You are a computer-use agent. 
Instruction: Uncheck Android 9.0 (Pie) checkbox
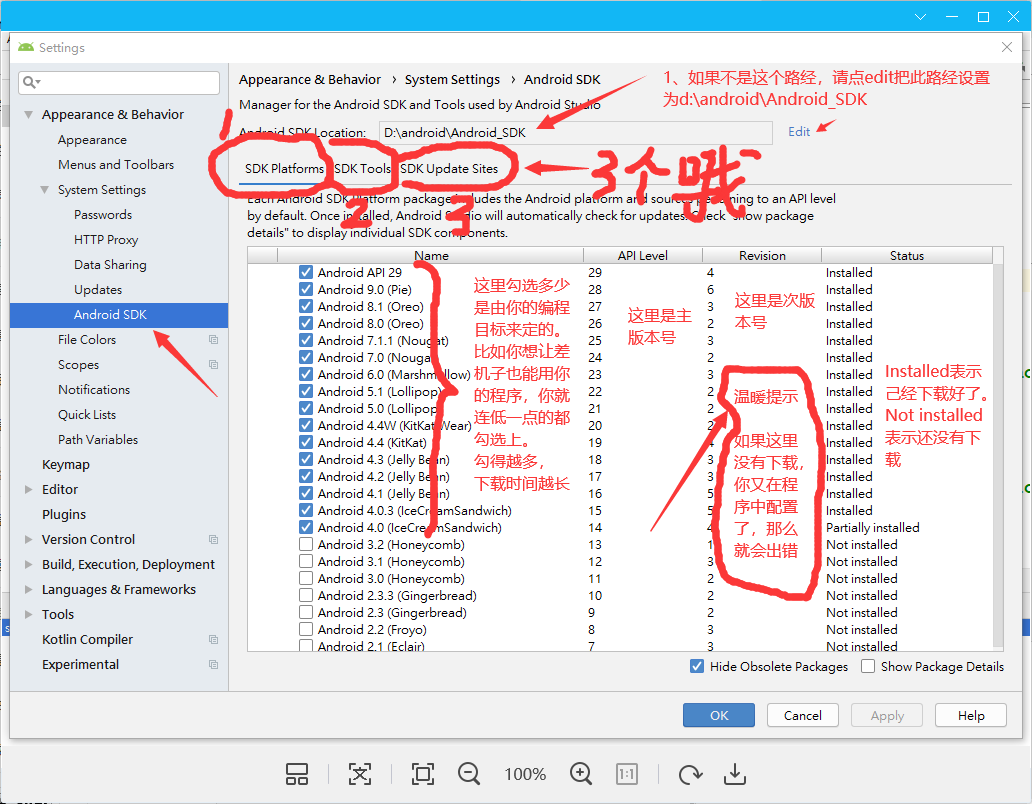(305, 289)
